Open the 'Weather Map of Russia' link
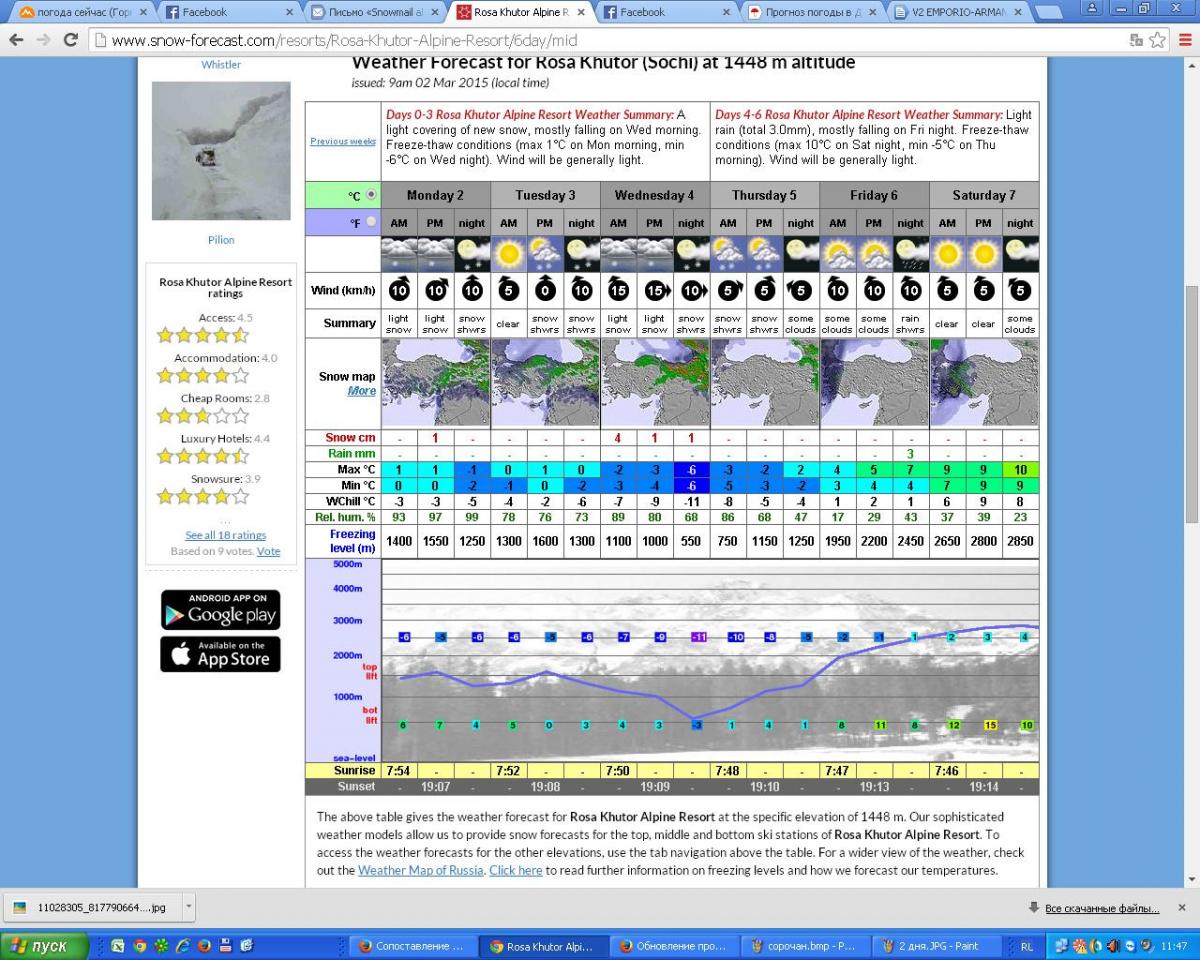This screenshot has width=1200, height=960. [x=421, y=870]
